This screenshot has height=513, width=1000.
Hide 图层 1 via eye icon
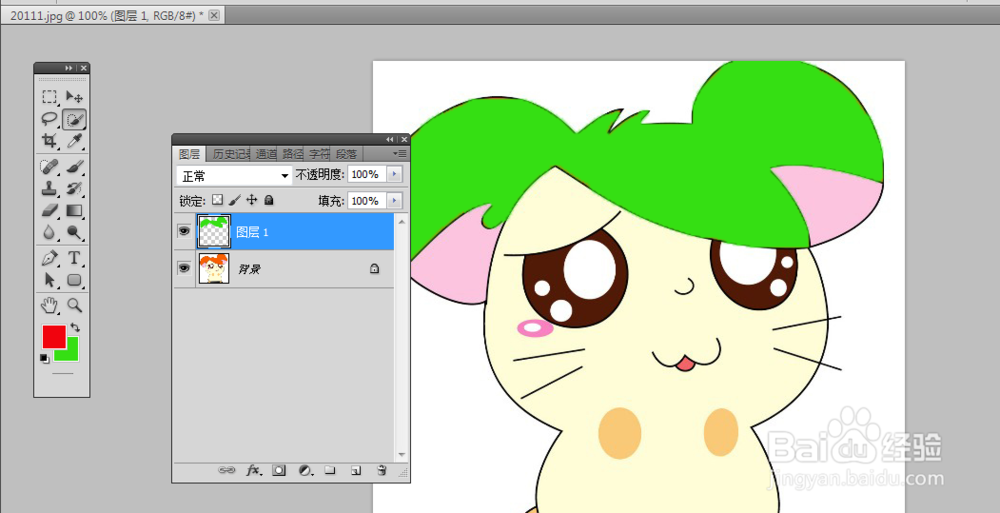184,232
